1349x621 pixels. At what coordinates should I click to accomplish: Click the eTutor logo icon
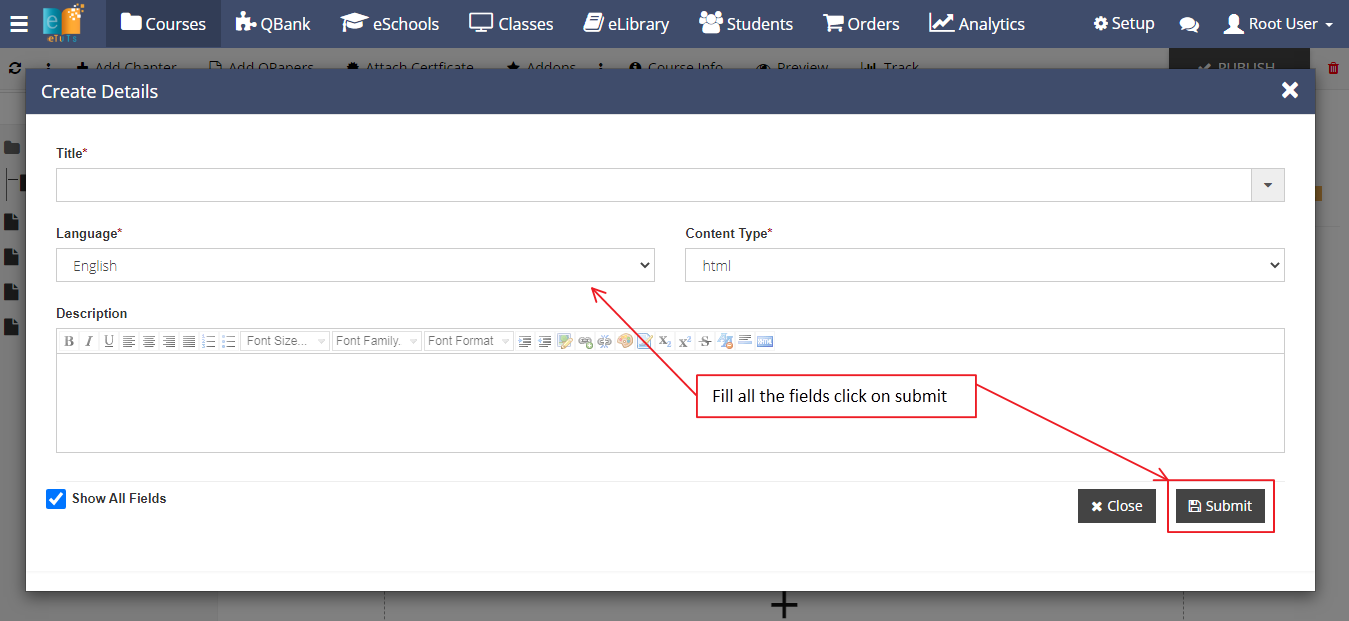tap(64, 24)
